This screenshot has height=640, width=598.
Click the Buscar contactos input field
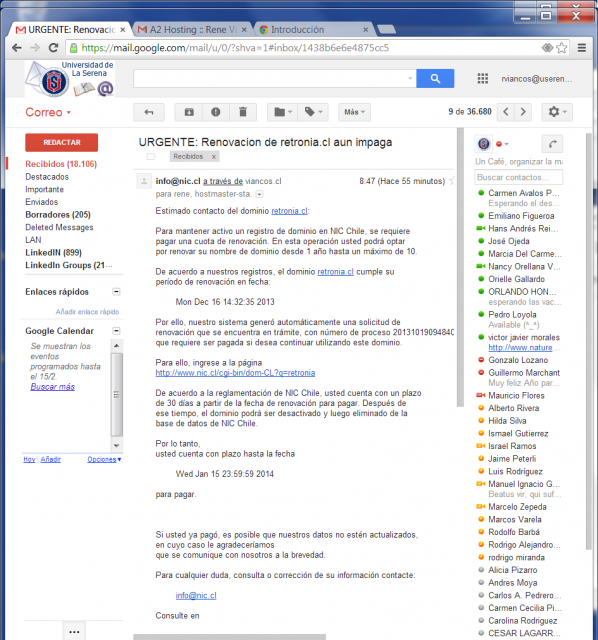click(x=518, y=177)
